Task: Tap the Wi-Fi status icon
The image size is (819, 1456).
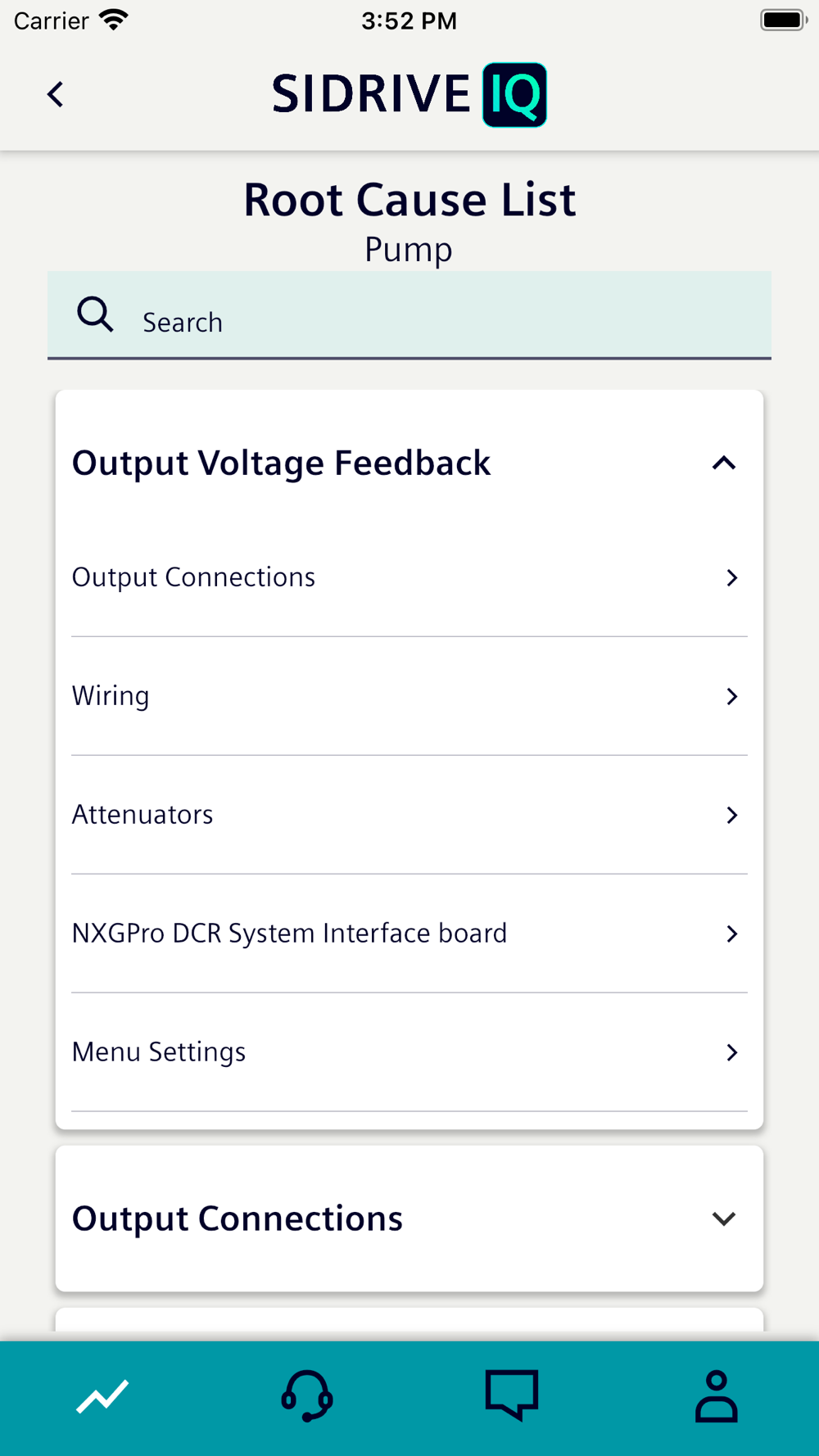Action: coord(114,20)
